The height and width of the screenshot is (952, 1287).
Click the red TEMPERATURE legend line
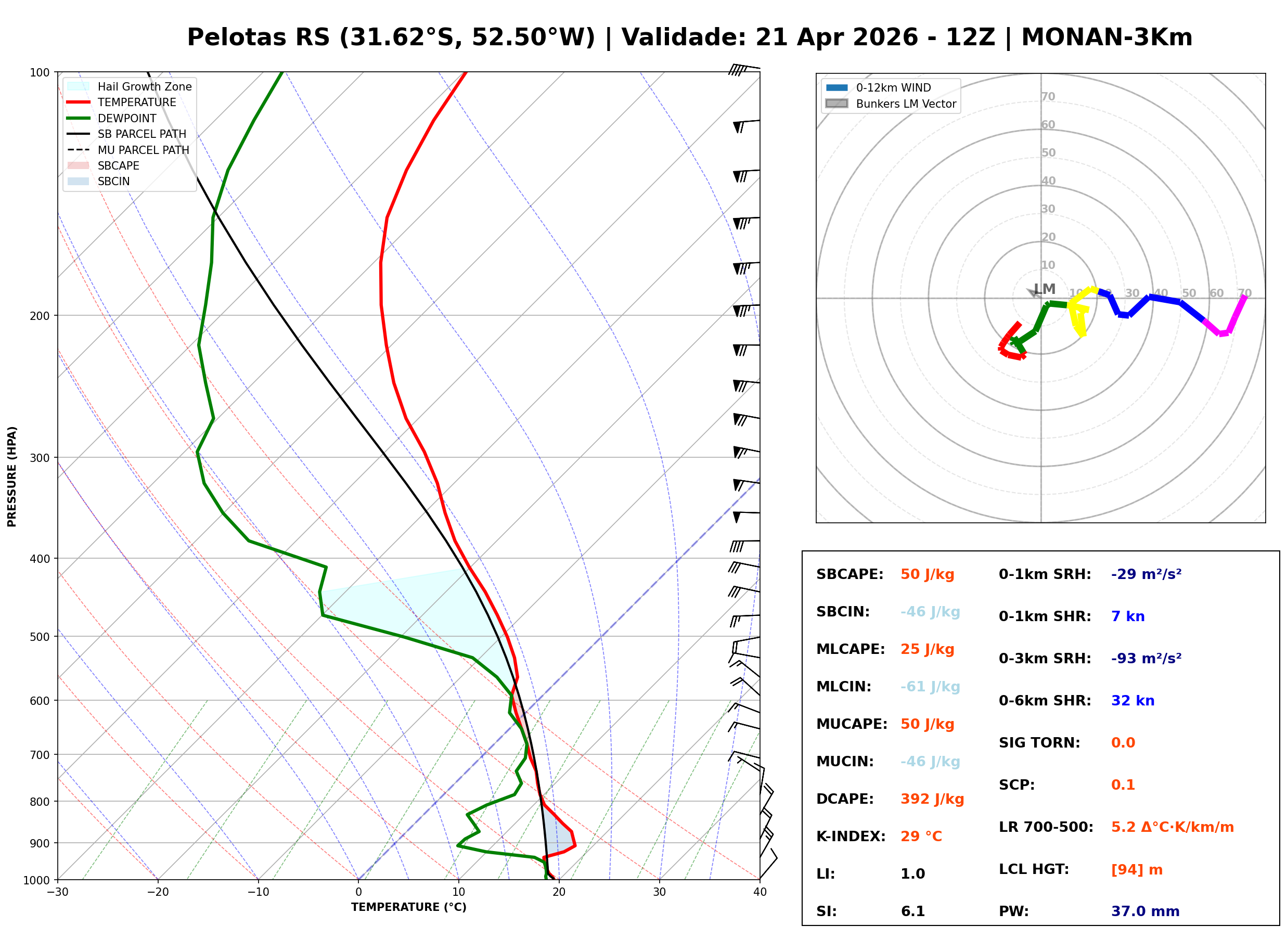click(x=79, y=102)
